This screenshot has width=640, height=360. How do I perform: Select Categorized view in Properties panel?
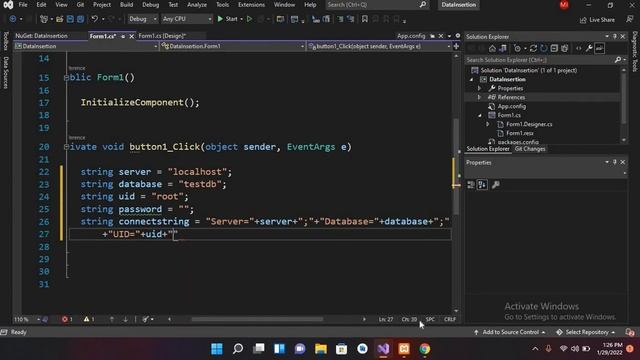[x=471, y=185]
